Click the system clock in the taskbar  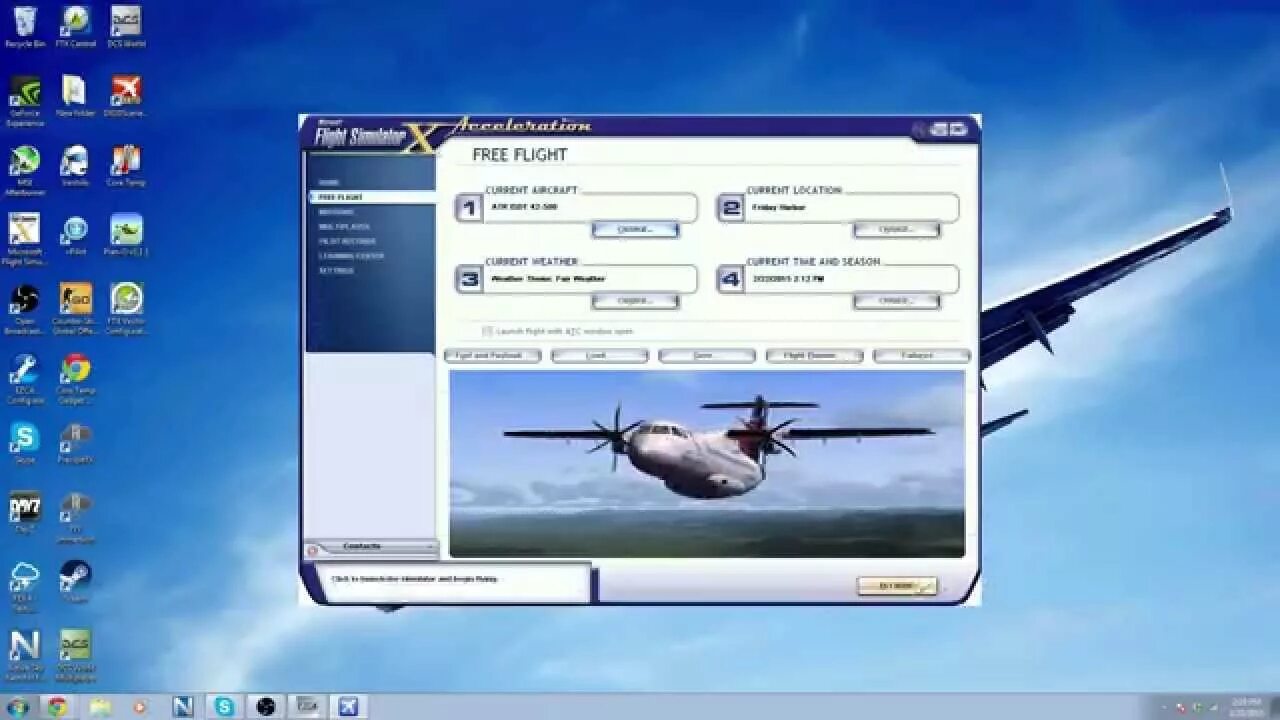coord(1246,707)
